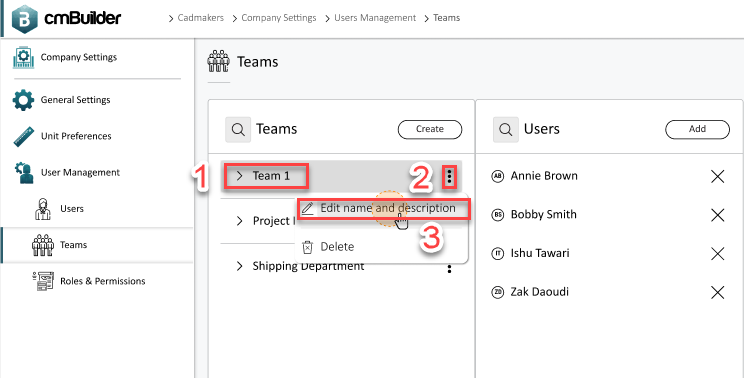The image size is (744, 378).
Task: Click the Teams panel search magnifier
Action: (238, 129)
